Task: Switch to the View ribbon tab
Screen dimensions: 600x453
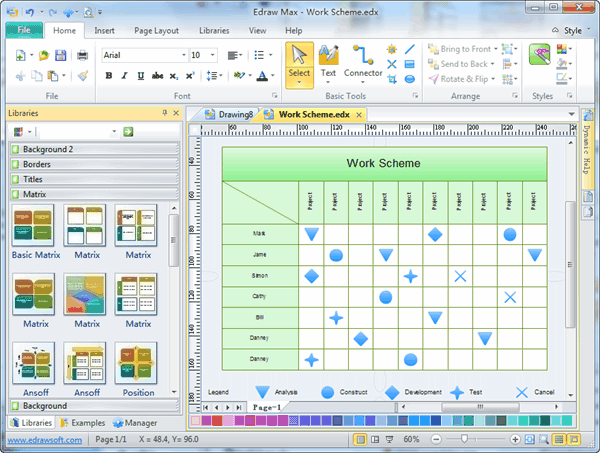Action: click(257, 31)
